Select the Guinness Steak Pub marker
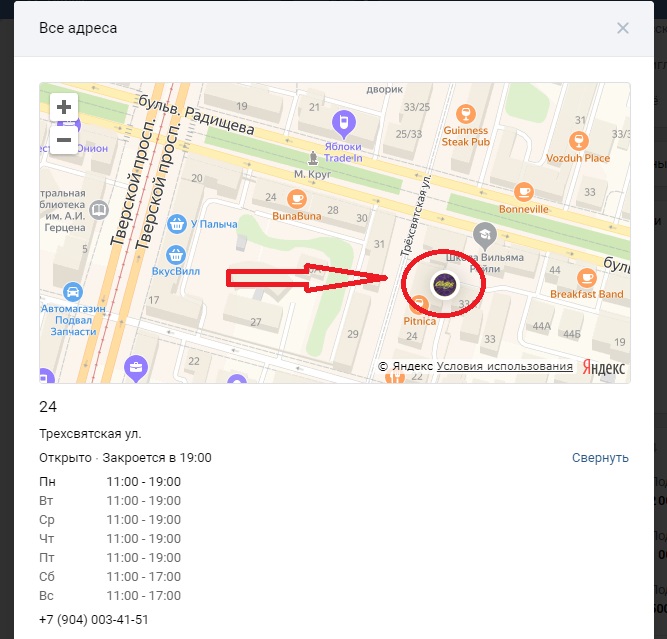This screenshot has height=639, width=667. pyautogui.click(x=465, y=113)
